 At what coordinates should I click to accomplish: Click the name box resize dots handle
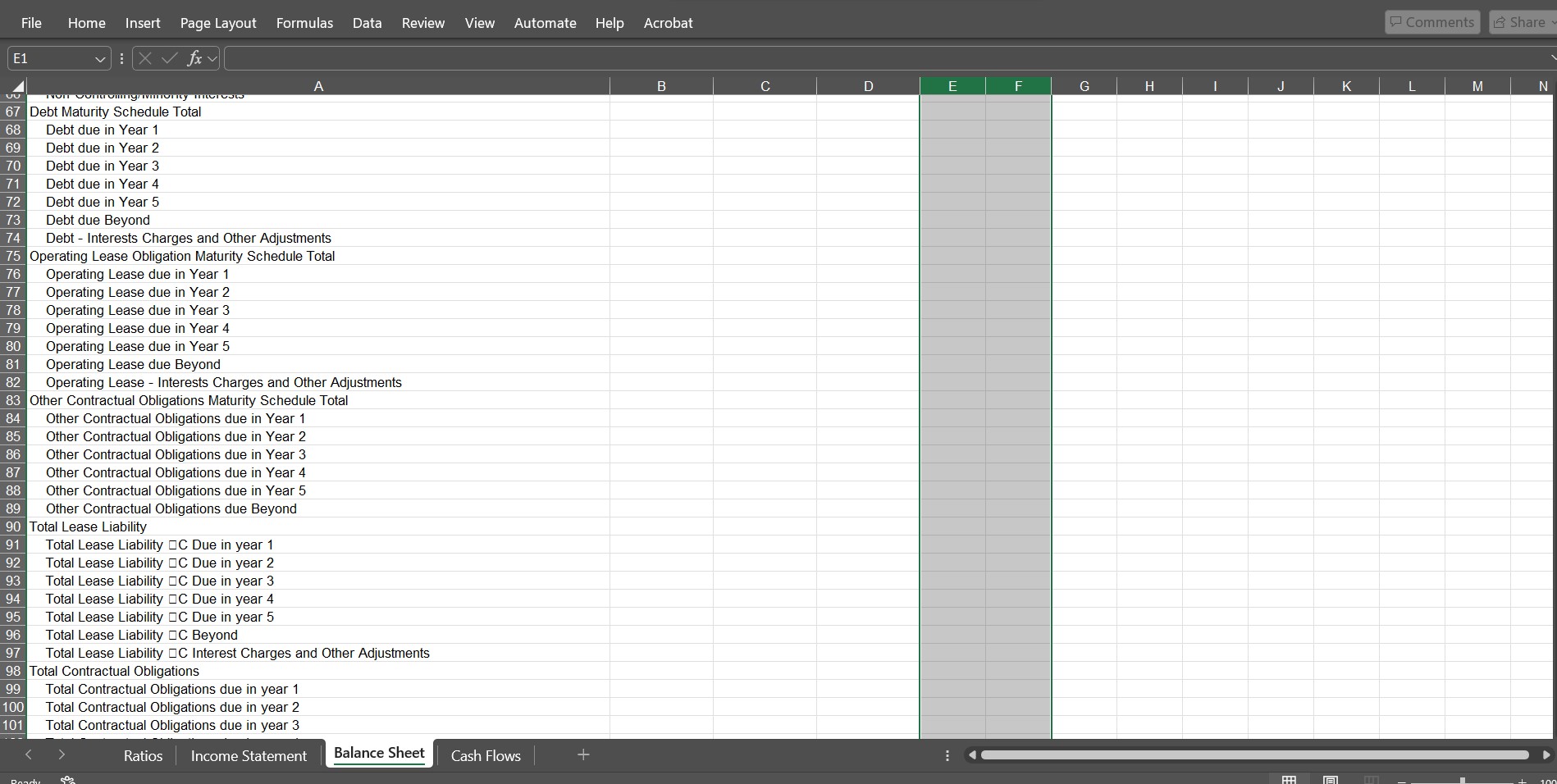[121, 58]
